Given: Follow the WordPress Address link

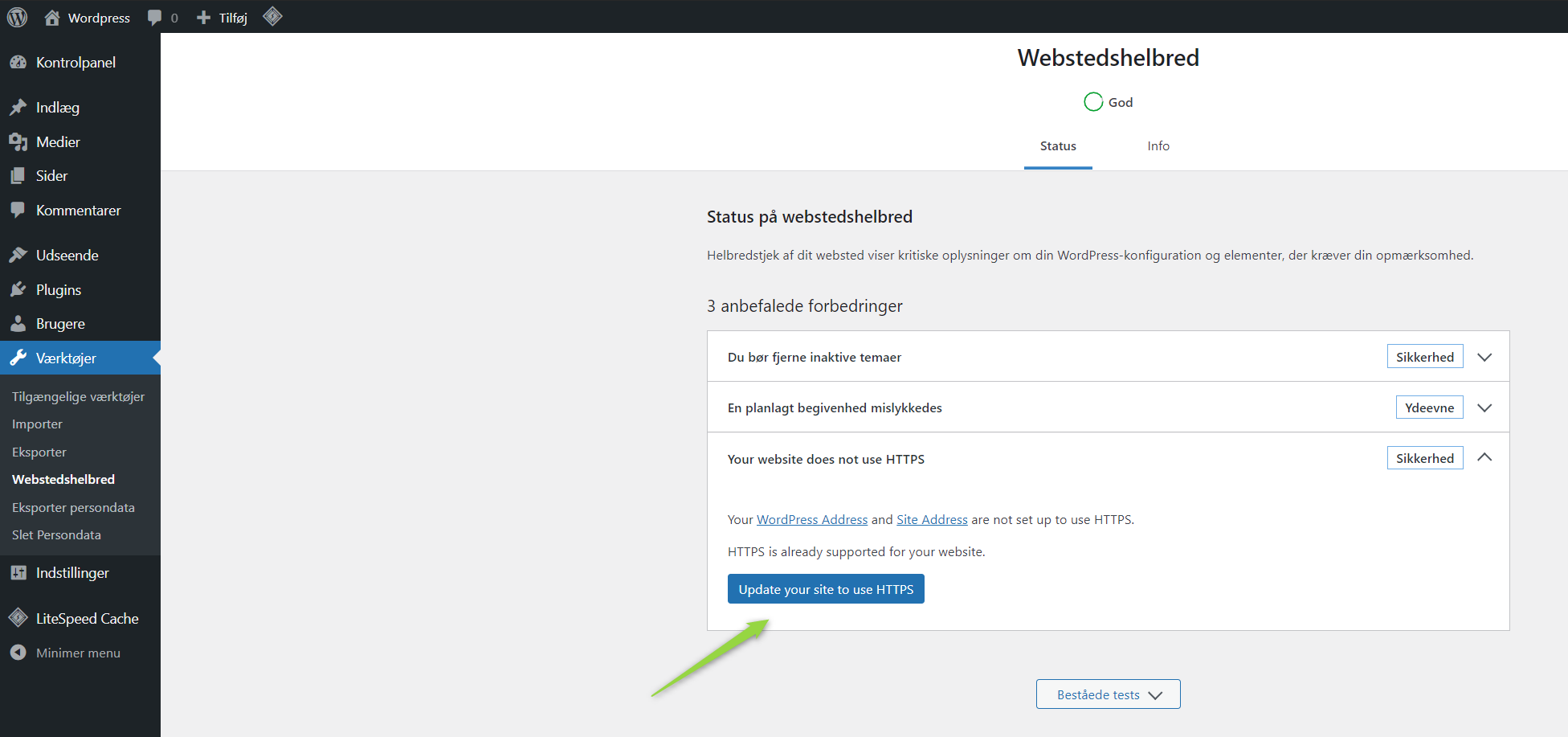Looking at the screenshot, I should [x=812, y=520].
